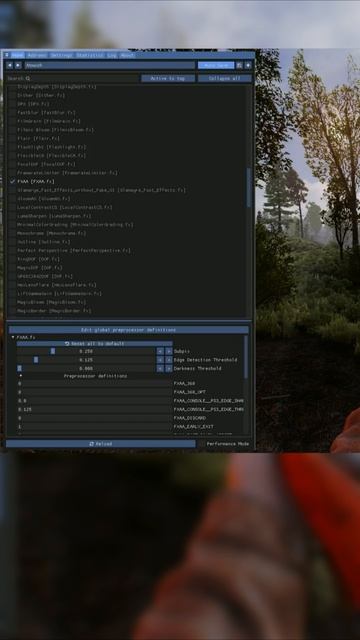
Task: Click the Darkness Threshold slider
Action: point(86,369)
